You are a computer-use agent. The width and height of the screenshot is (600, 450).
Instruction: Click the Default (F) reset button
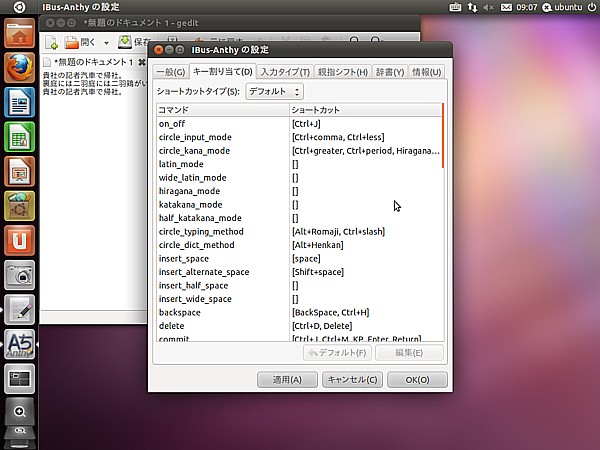[x=337, y=352]
